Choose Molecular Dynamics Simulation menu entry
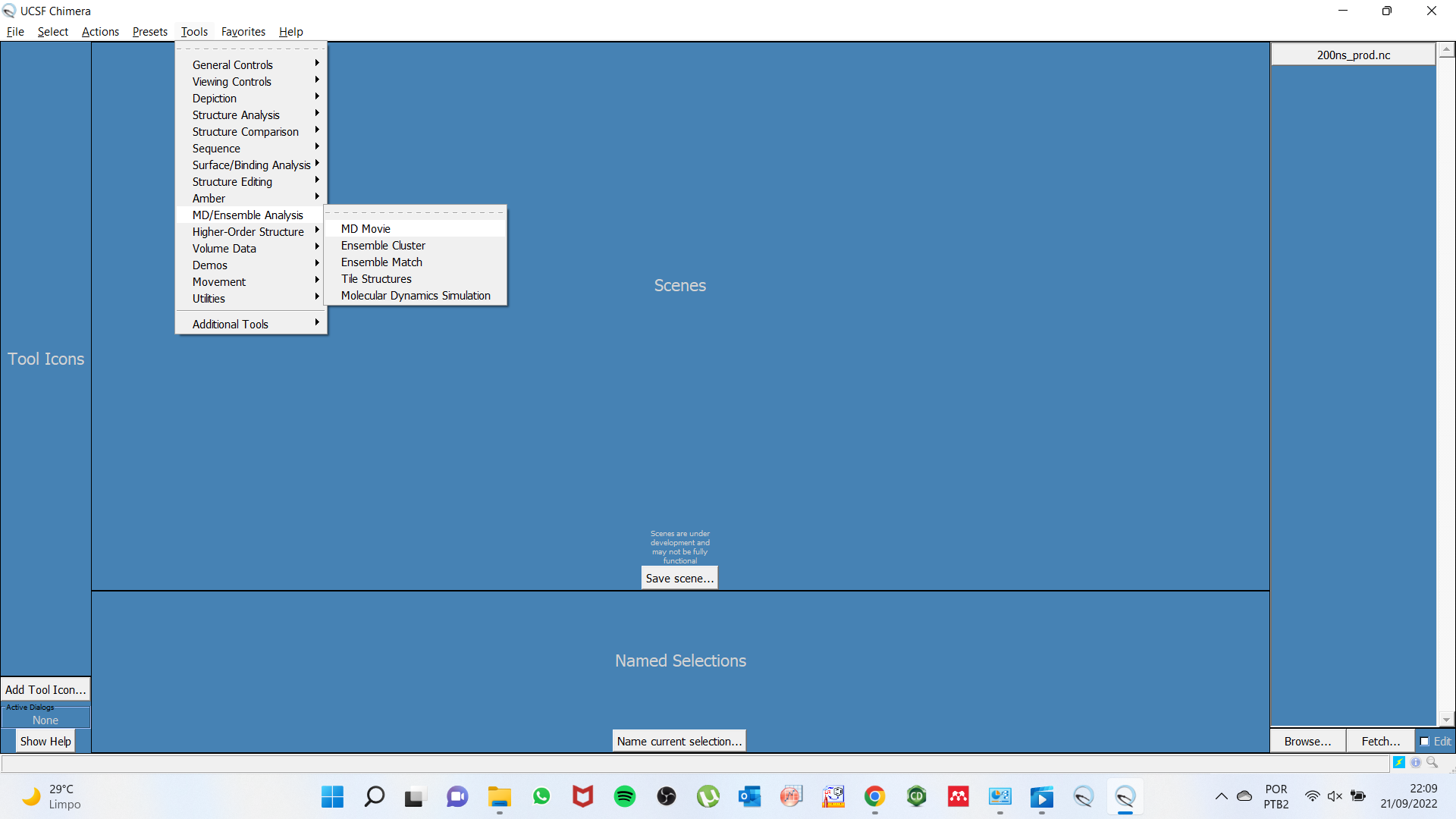 point(416,296)
